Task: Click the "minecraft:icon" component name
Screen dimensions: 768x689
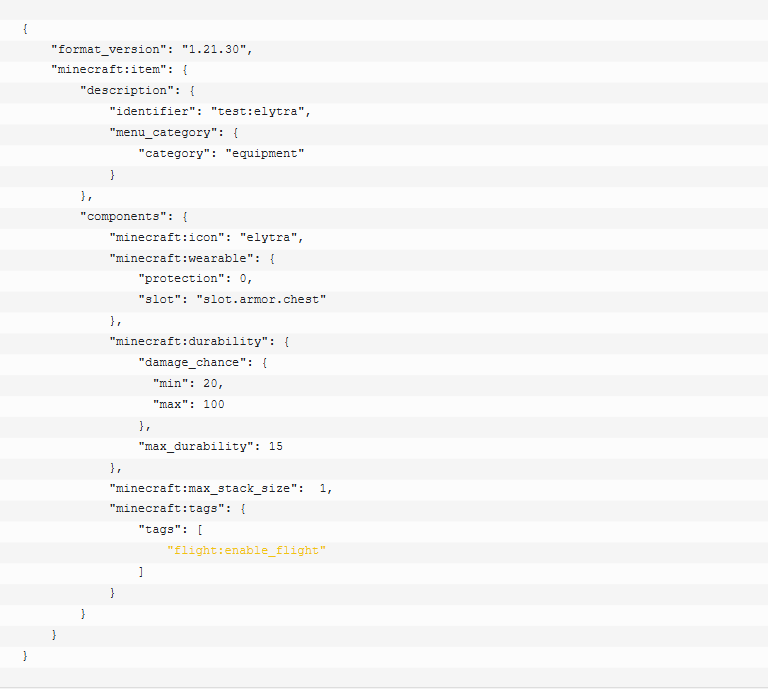Action: (x=166, y=238)
